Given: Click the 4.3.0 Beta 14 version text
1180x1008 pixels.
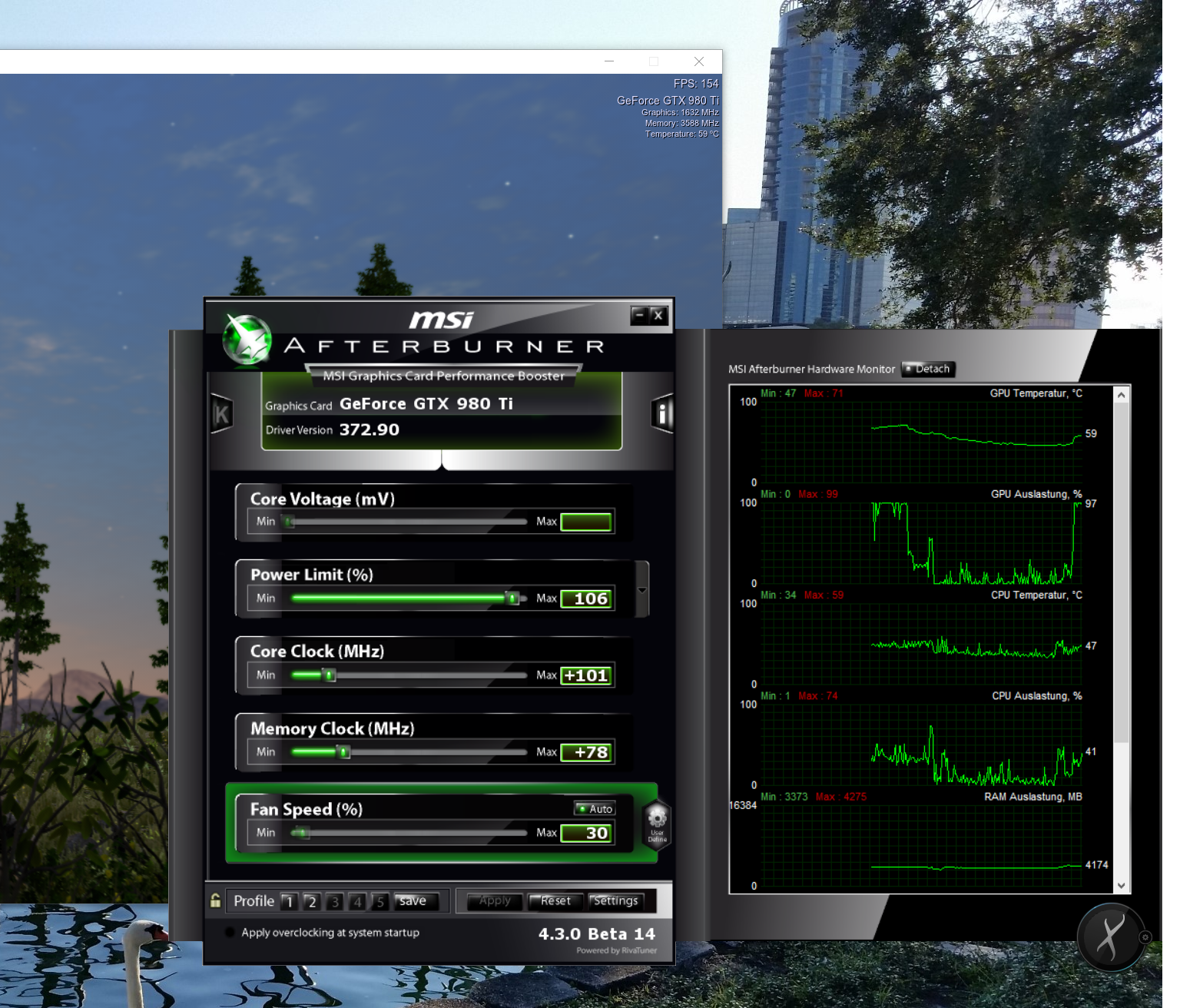Looking at the screenshot, I should tap(597, 933).
